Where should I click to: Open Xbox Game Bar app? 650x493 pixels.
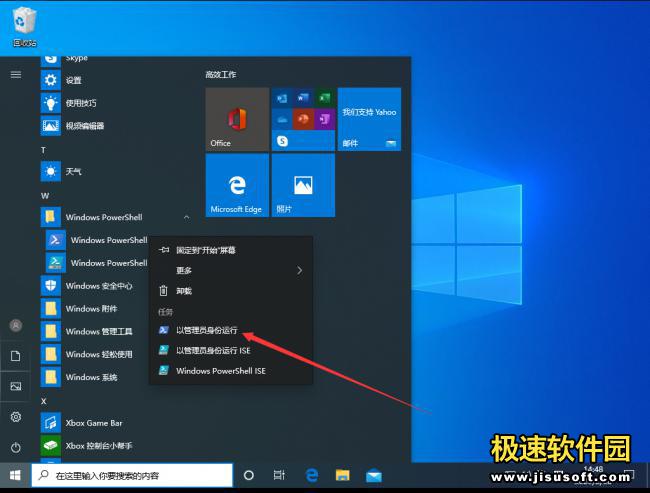[114, 423]
